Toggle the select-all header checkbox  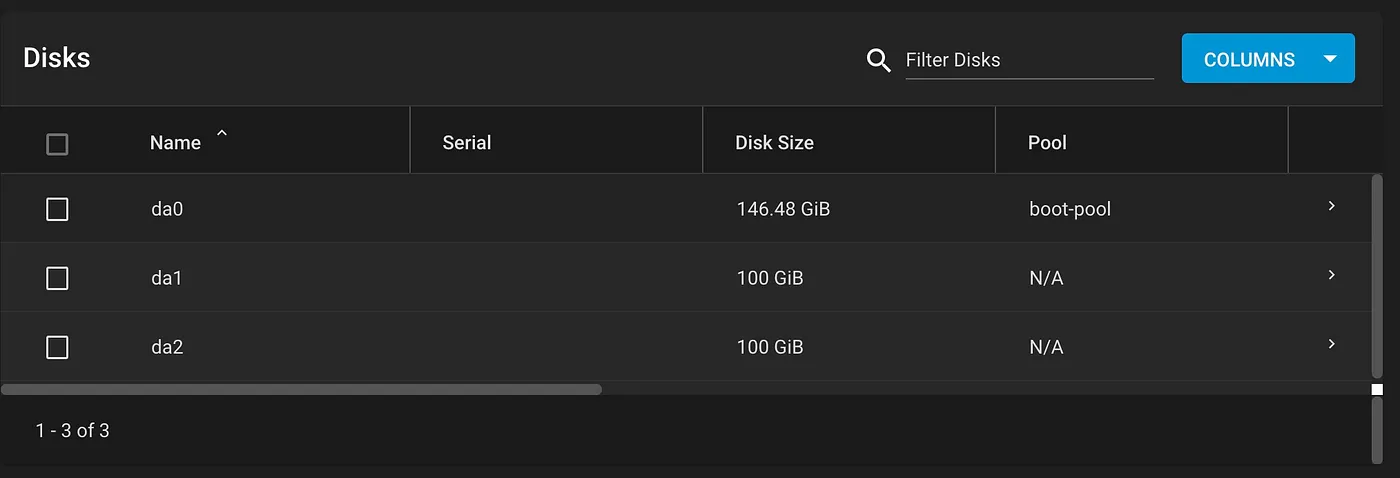click(57, 144)
